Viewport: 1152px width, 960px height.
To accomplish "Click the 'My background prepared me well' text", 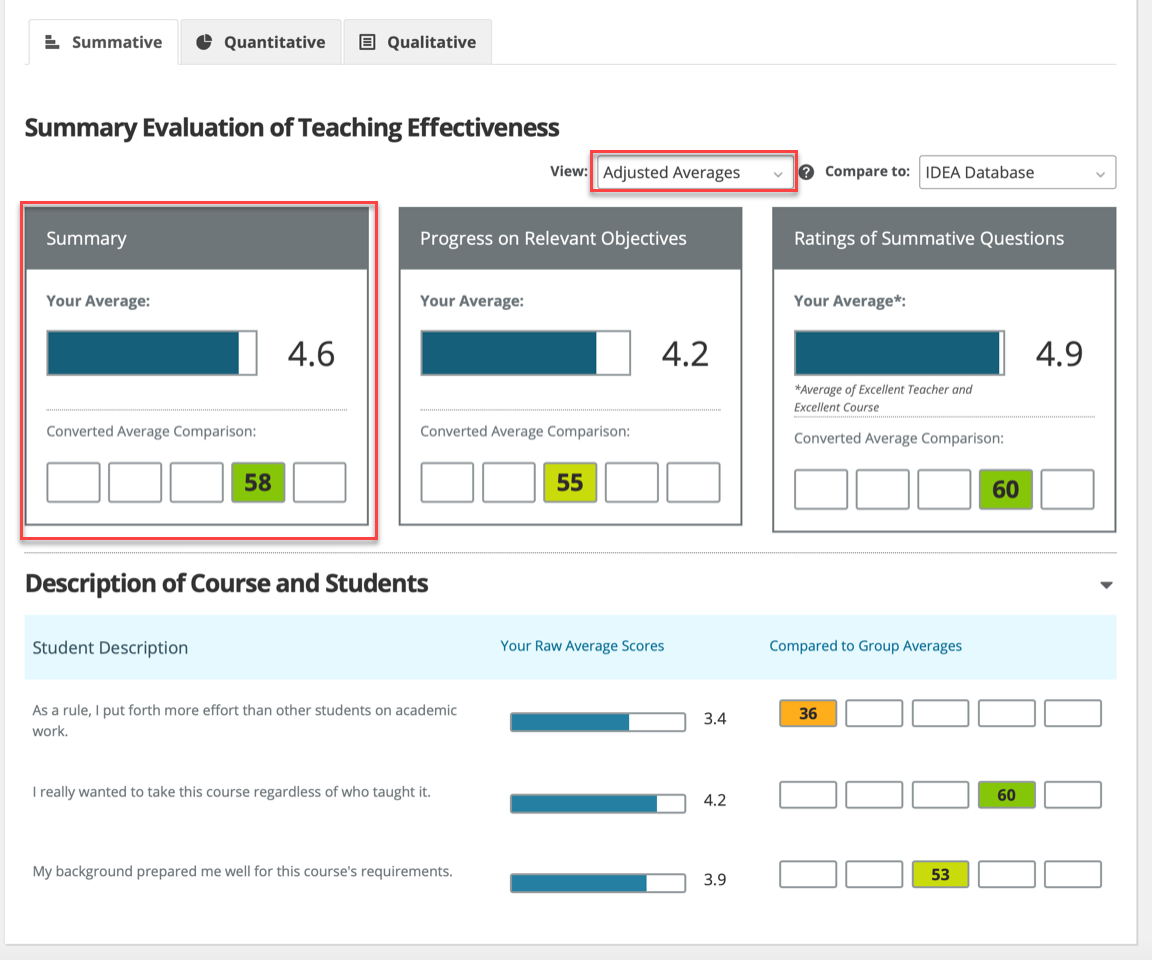I will point(242,871).
